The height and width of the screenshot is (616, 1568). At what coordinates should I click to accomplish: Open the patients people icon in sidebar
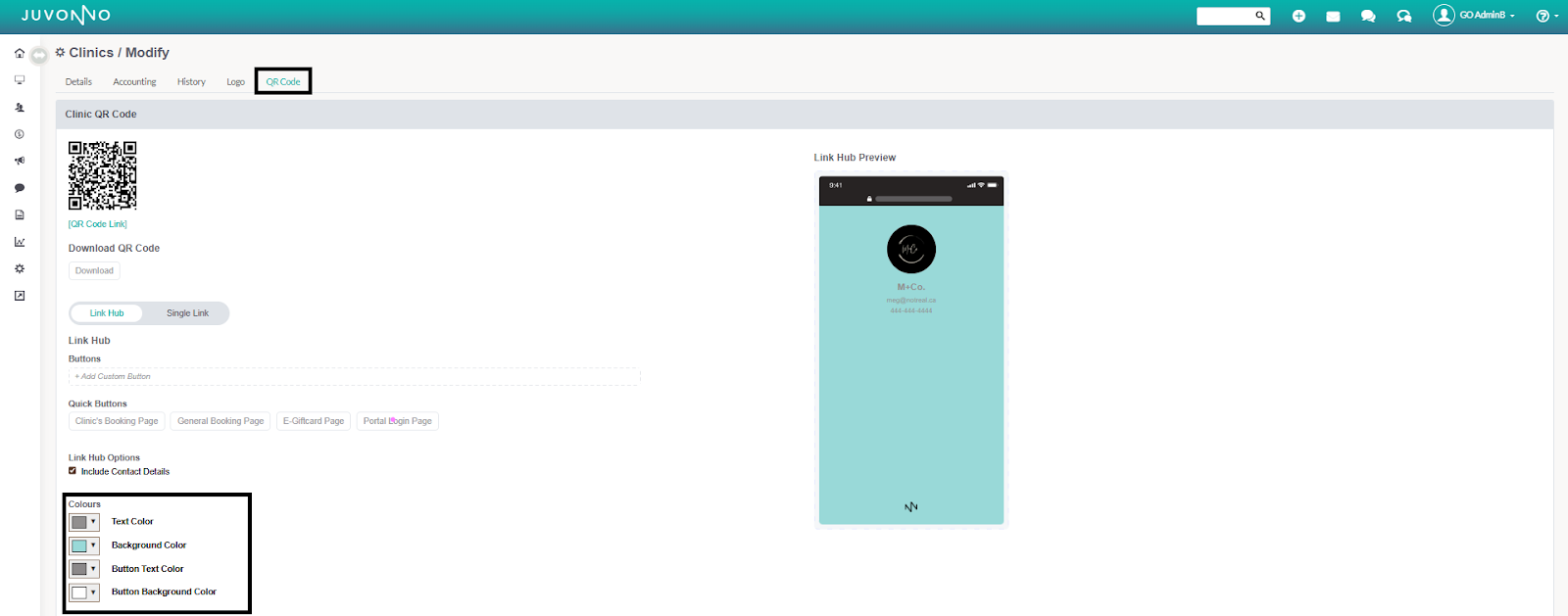tap(20, 108)
